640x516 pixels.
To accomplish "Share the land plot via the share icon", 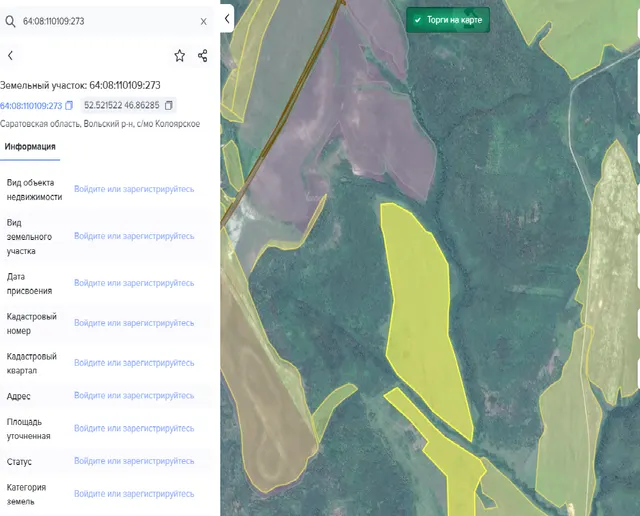I will [x=203, y=56].
